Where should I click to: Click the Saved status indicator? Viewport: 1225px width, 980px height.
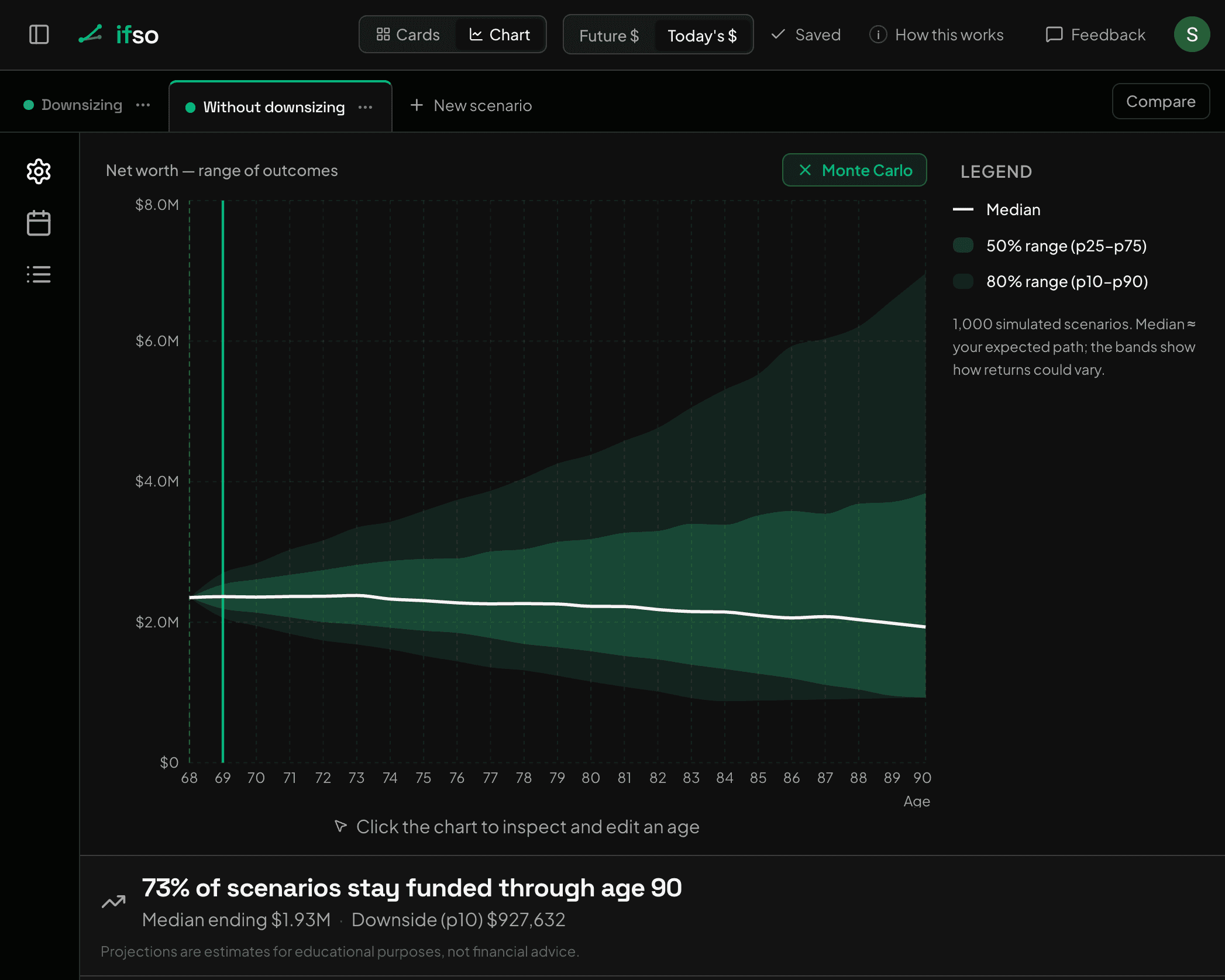click(806, 34)
